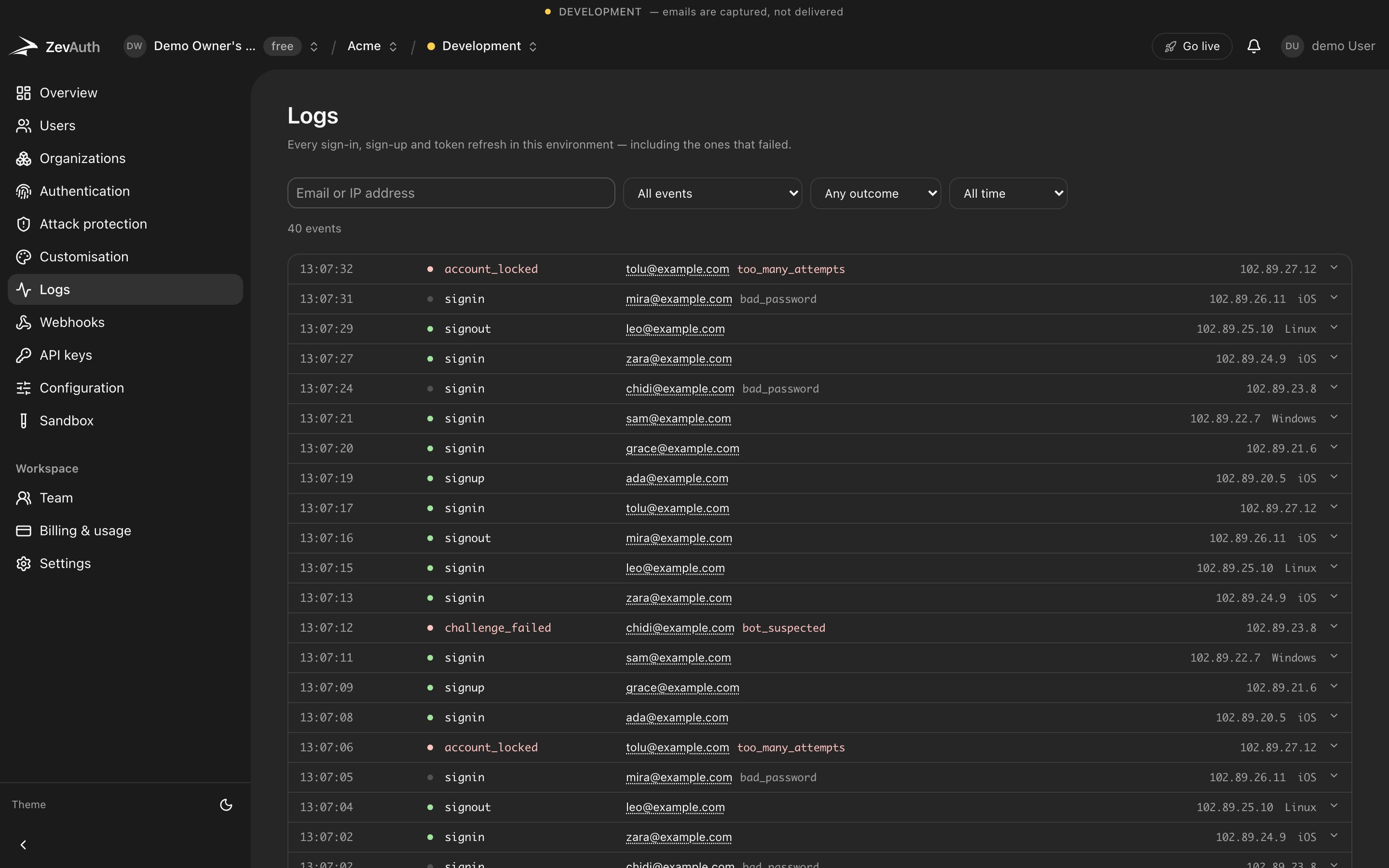Click the Configuration sliders icon
Viewport: 1389px width, 868px height.
(x=24, y=388)
